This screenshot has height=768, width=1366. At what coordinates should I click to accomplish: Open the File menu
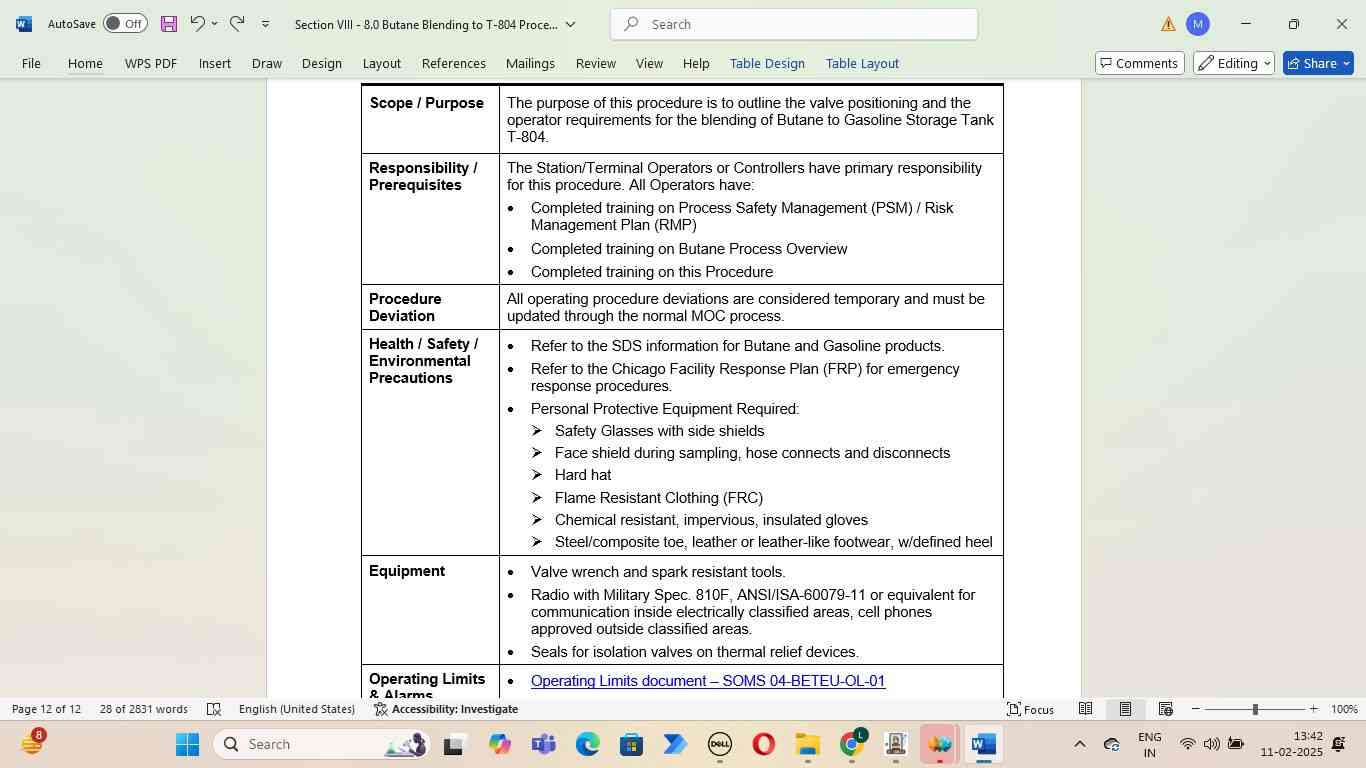point(31,63)
